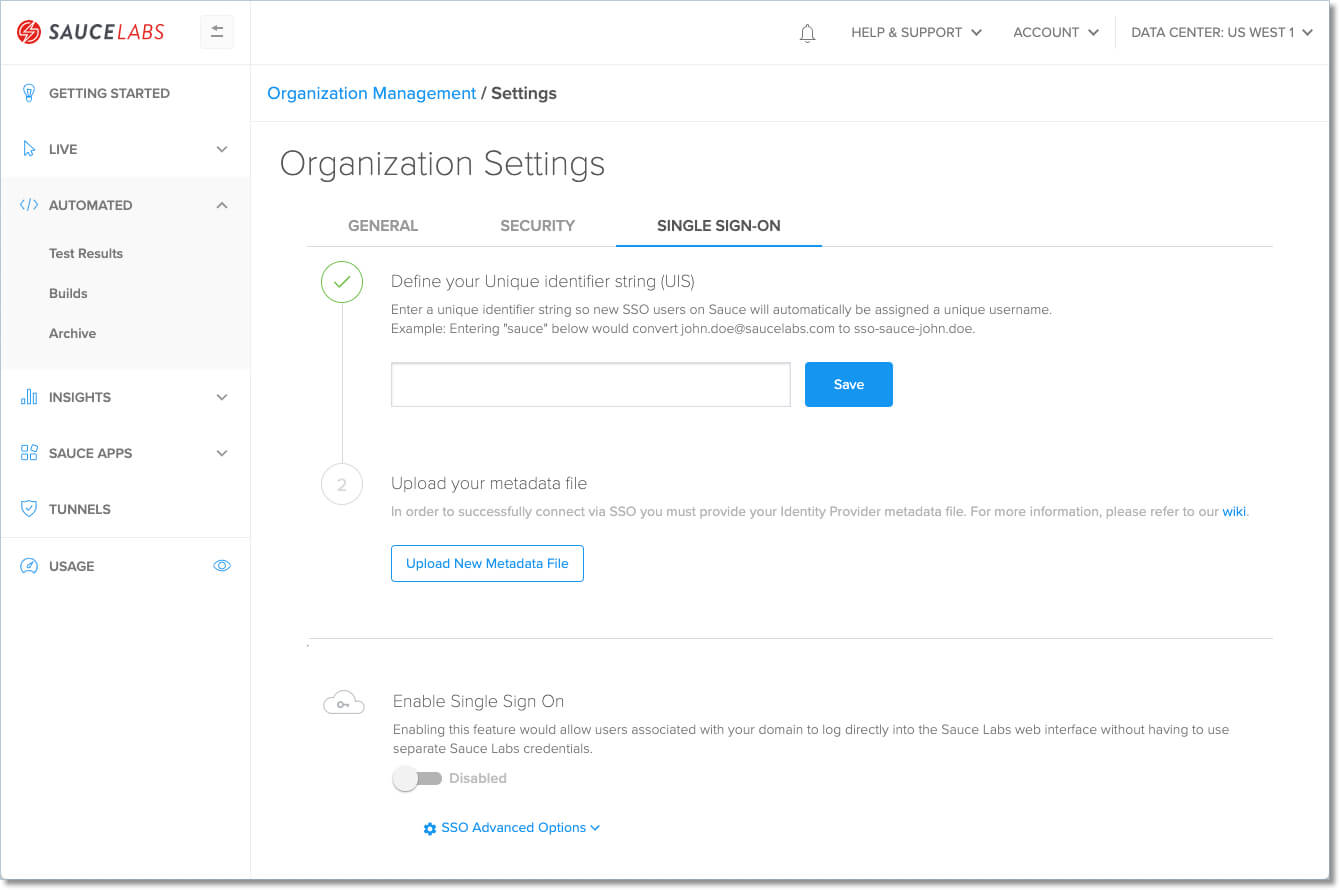Click the Live cursor icon
Viewport: 1340px width, 890px height.
[x=29, y=149]
